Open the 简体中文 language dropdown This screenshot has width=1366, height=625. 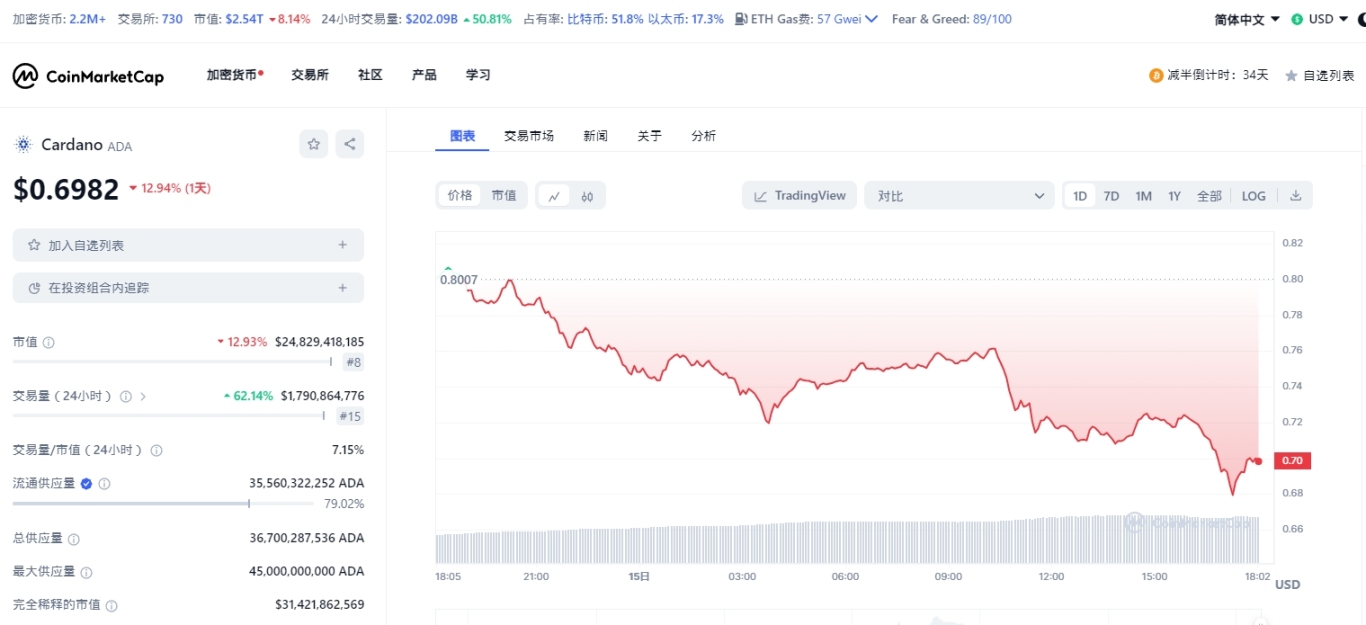1246,19
